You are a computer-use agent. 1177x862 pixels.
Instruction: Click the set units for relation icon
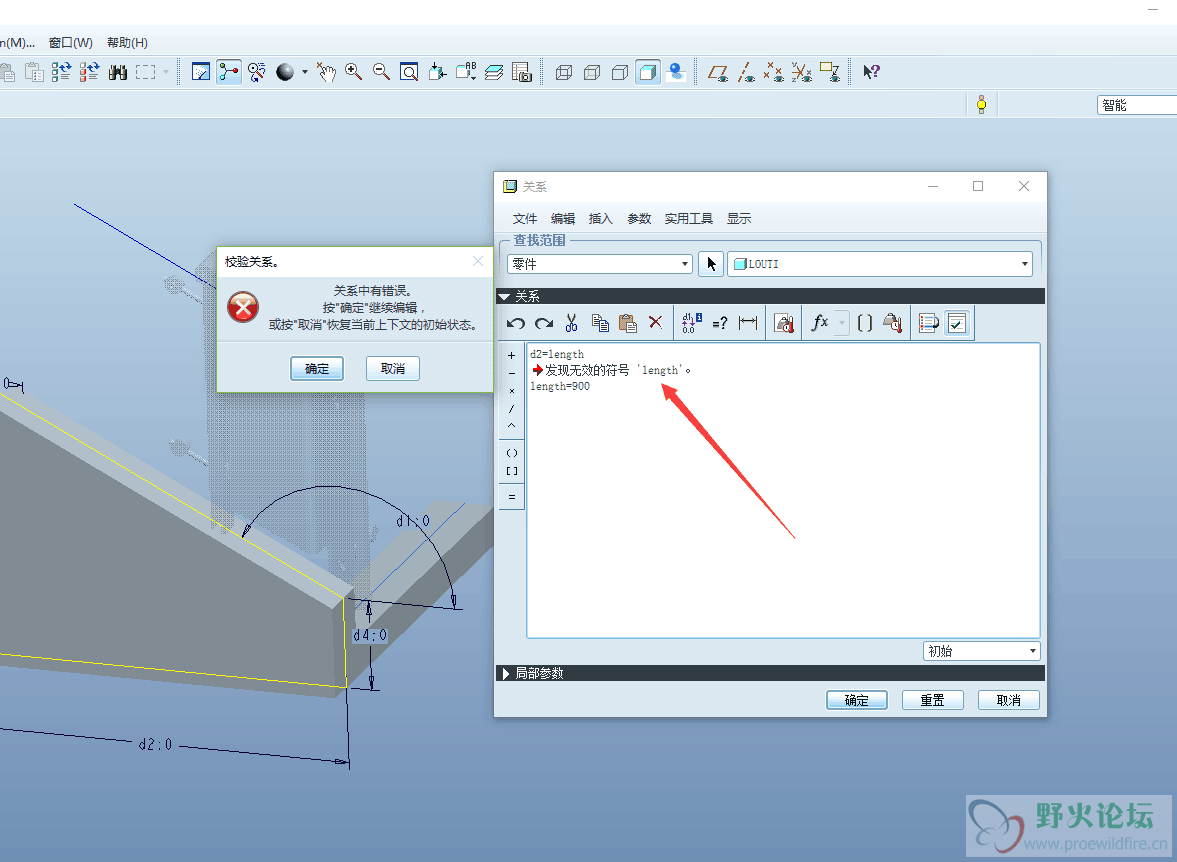click(x=784, y=324)
